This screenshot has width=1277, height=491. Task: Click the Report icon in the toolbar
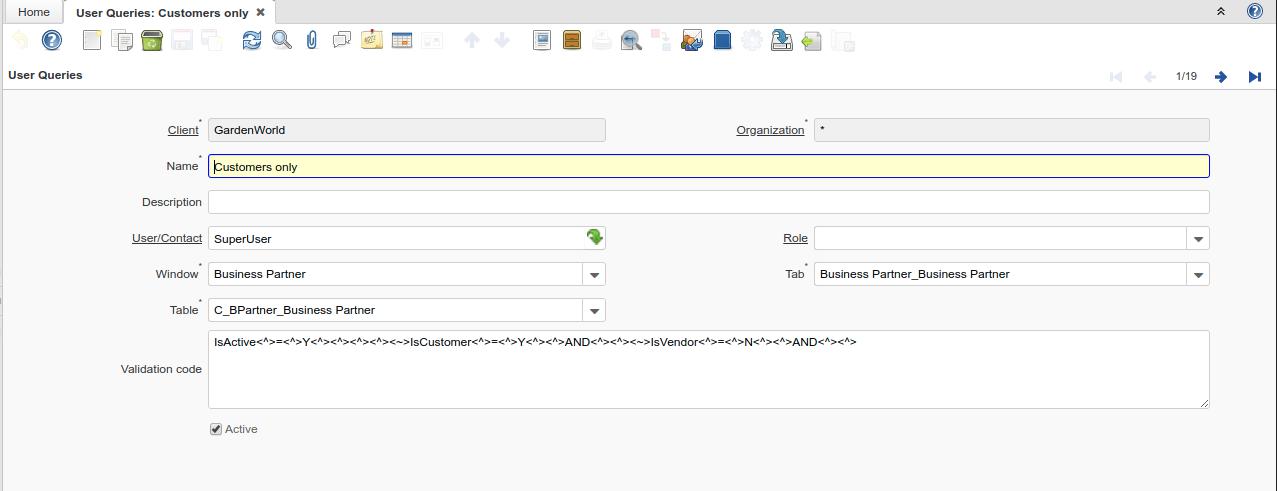542,40
